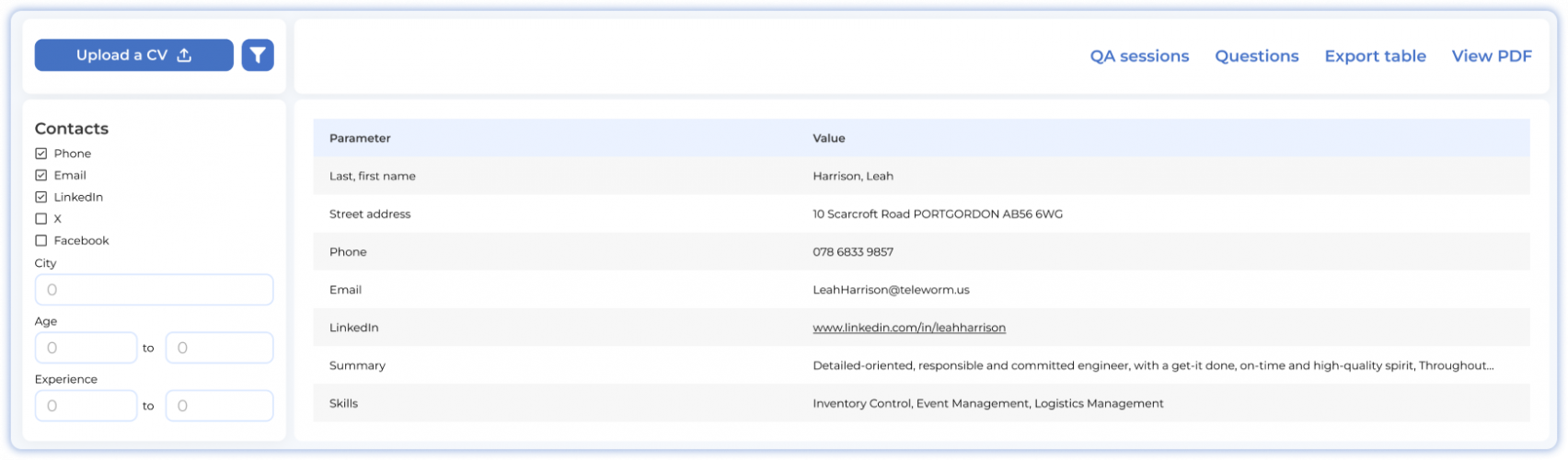Click the 'Skills' parameter cell

[x=343, y=403]
